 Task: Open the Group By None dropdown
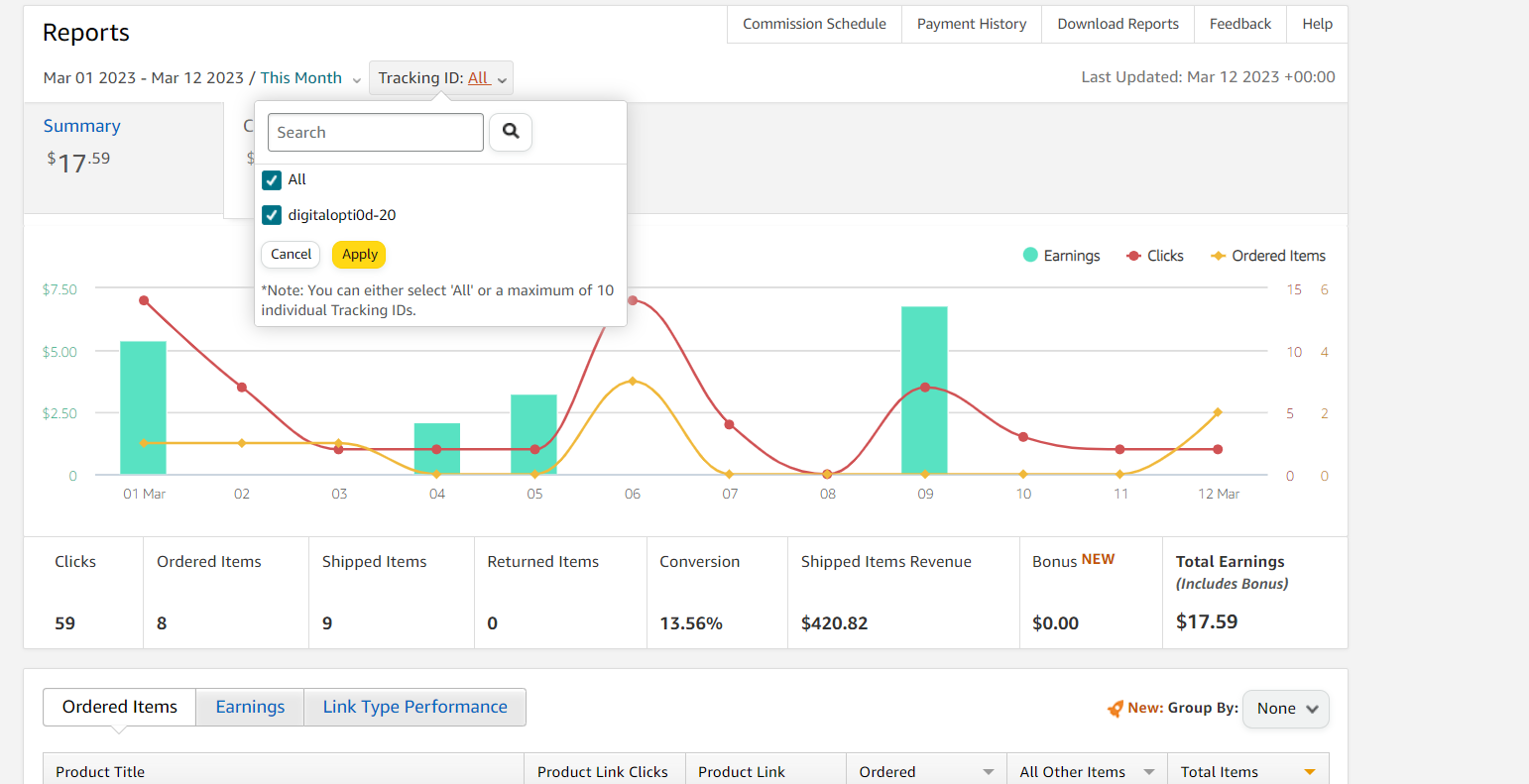pos(1286,709)
